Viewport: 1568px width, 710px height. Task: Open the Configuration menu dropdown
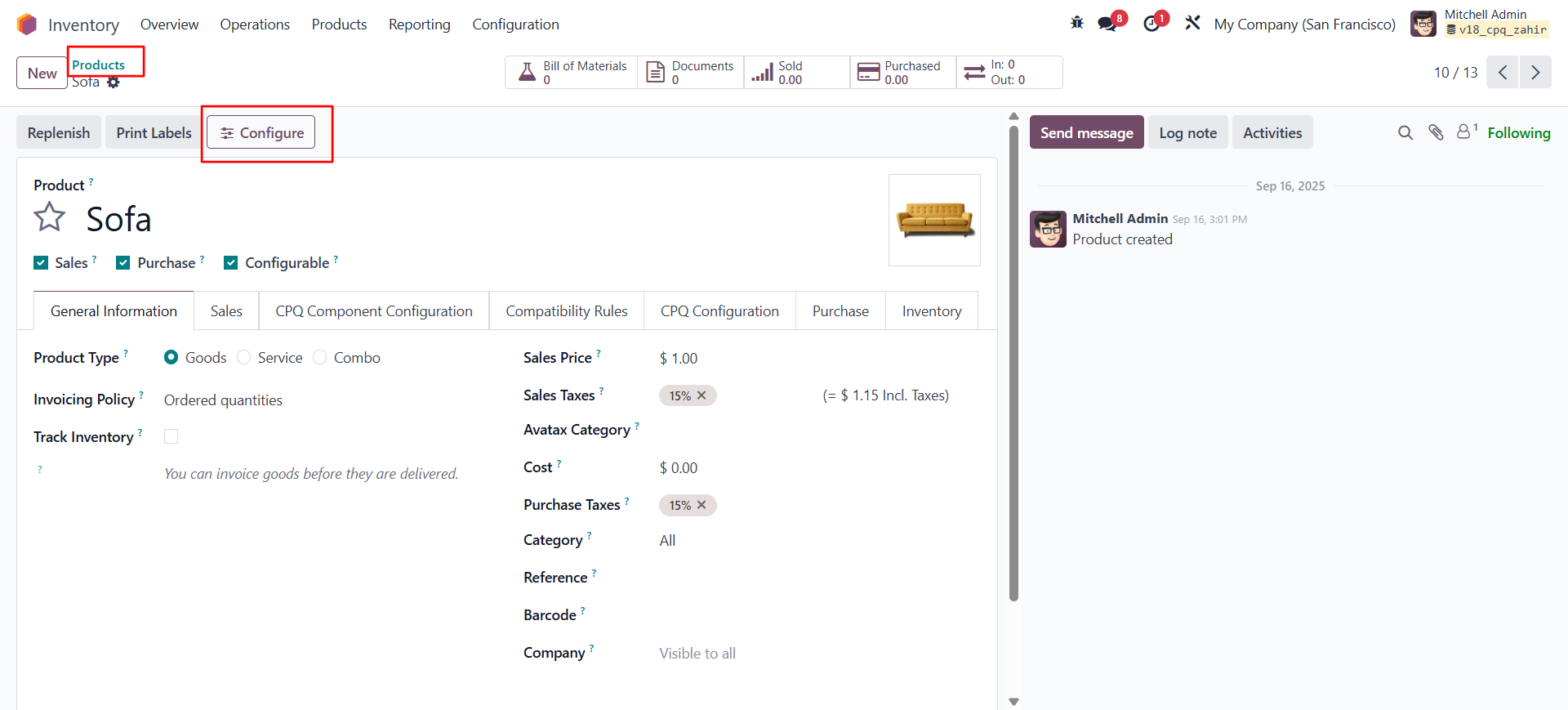[x=515, y=25]
